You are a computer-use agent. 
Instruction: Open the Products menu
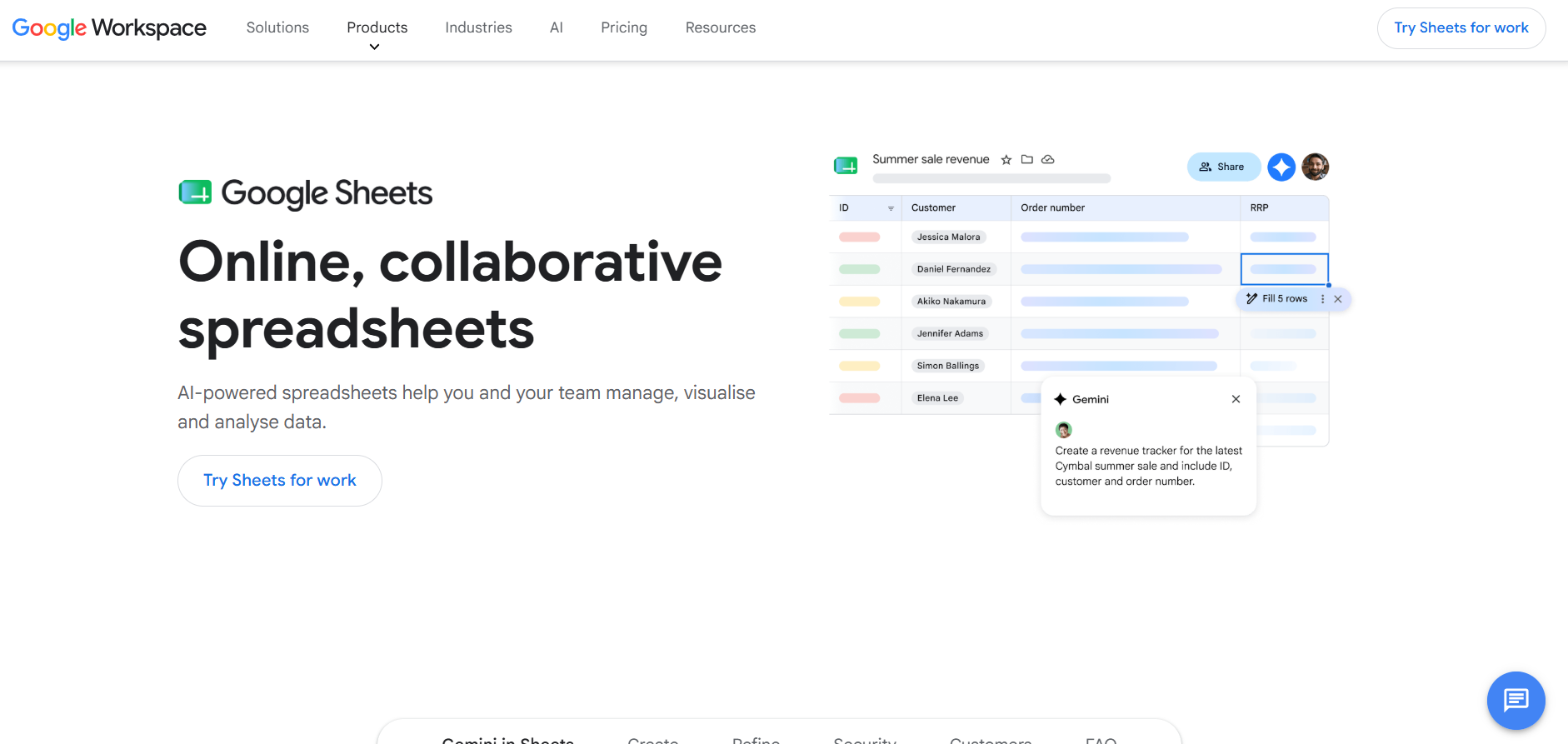coord(377,27)
